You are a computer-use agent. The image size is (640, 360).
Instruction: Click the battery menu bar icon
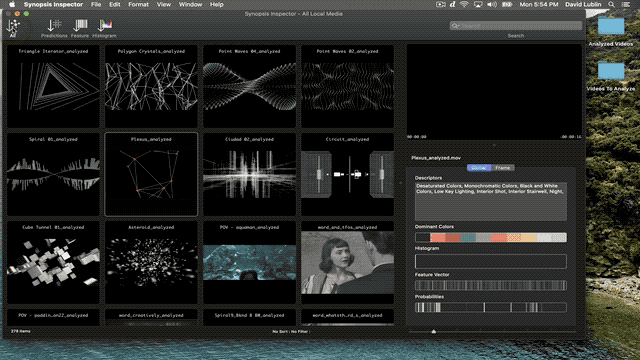tap(507, 4)
